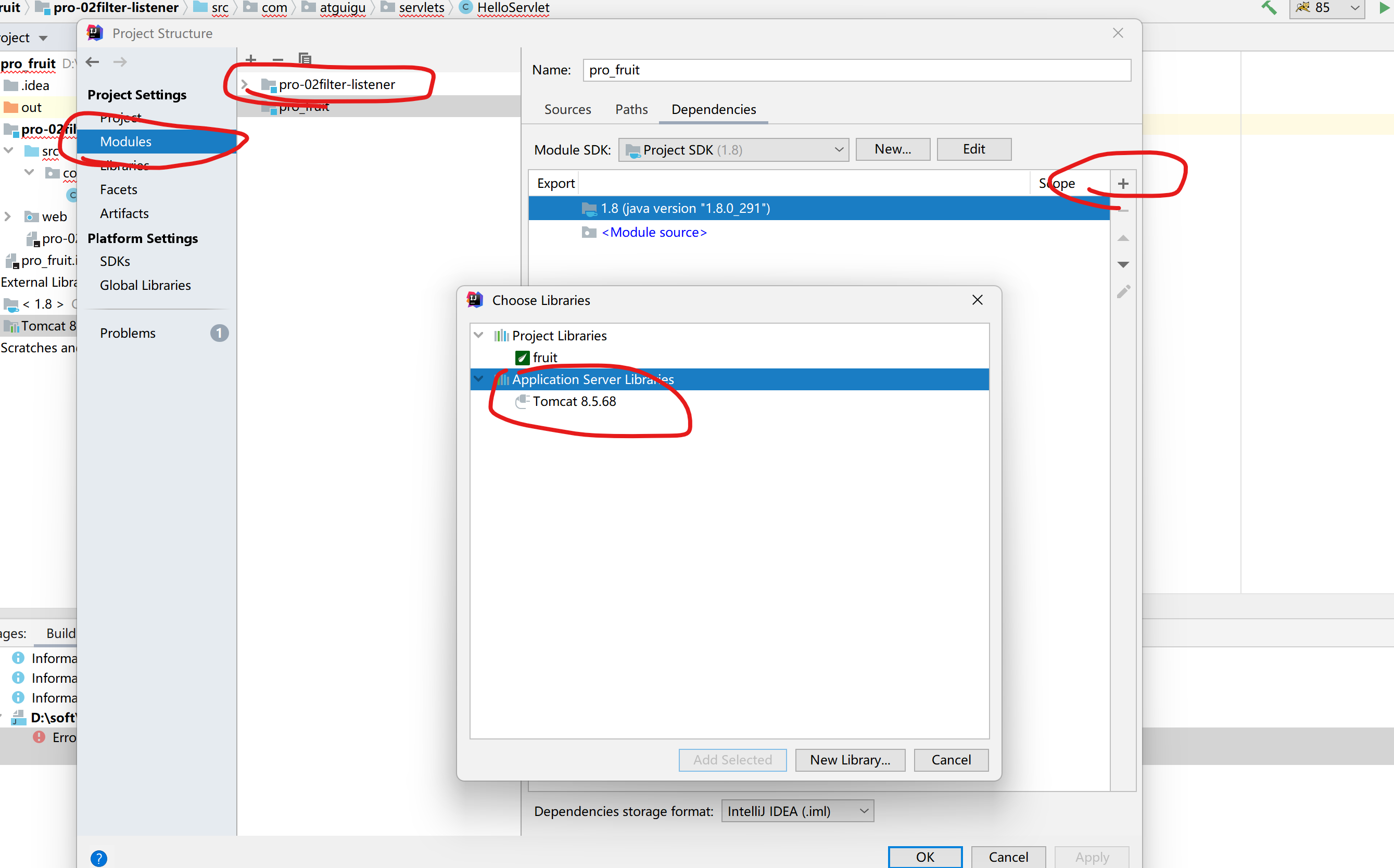The image size is (1394, 868).
Task: Move dependency up with the up arrow
Action: point(1123,238)
